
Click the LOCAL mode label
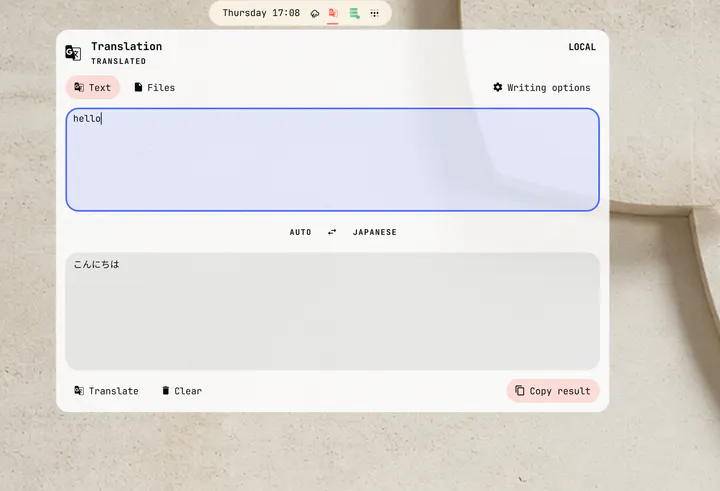click(x=582, y=47)
